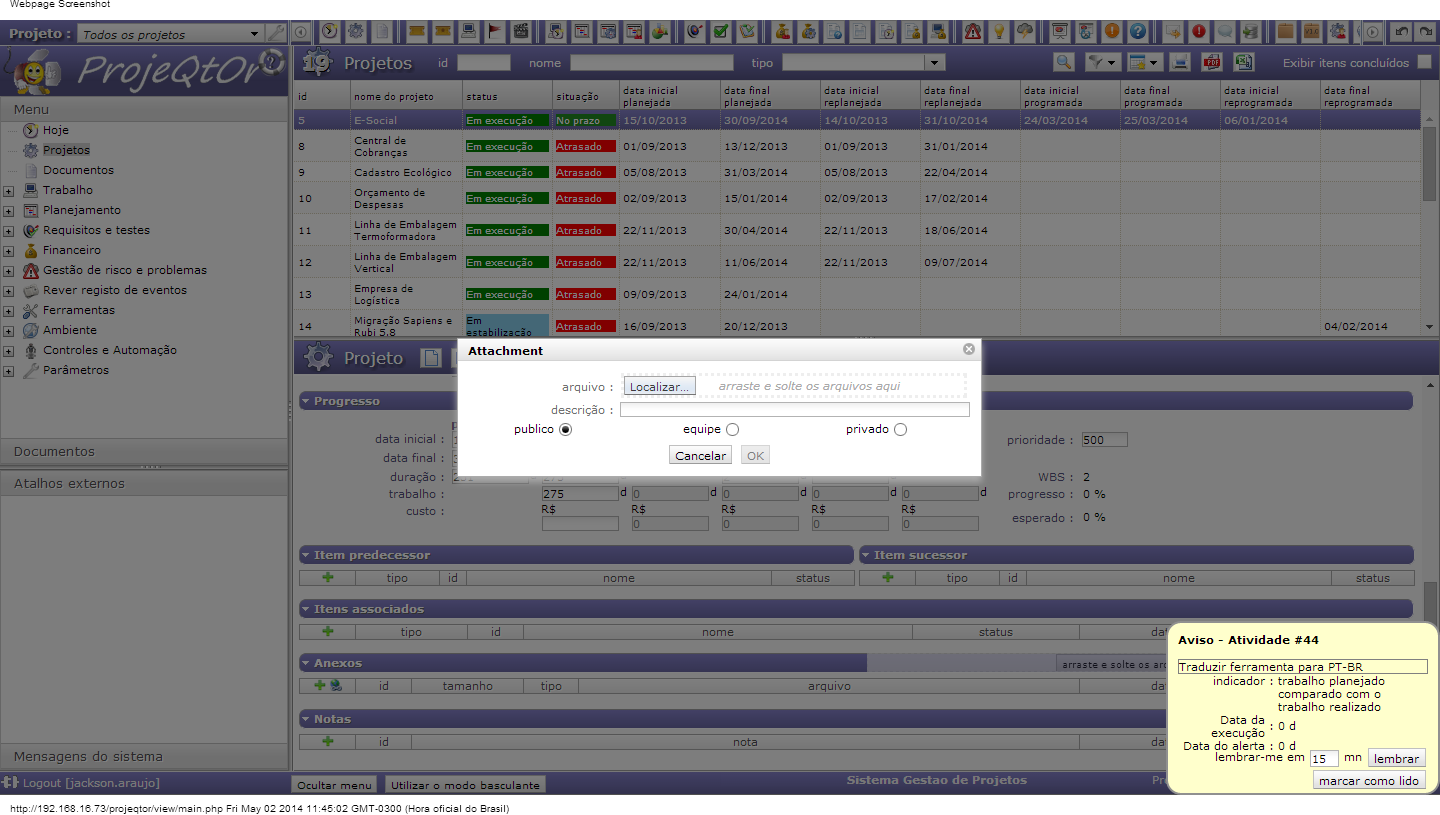Viewport: 1440px width, 815px height.
Task: Open the 'Todos os projetos' project dropdown
Action: pyautogui.click(x=255, y=34)
